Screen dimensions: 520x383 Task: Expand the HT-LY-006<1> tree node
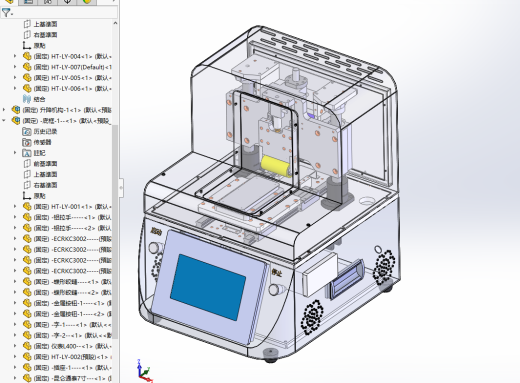coord(15,88)
